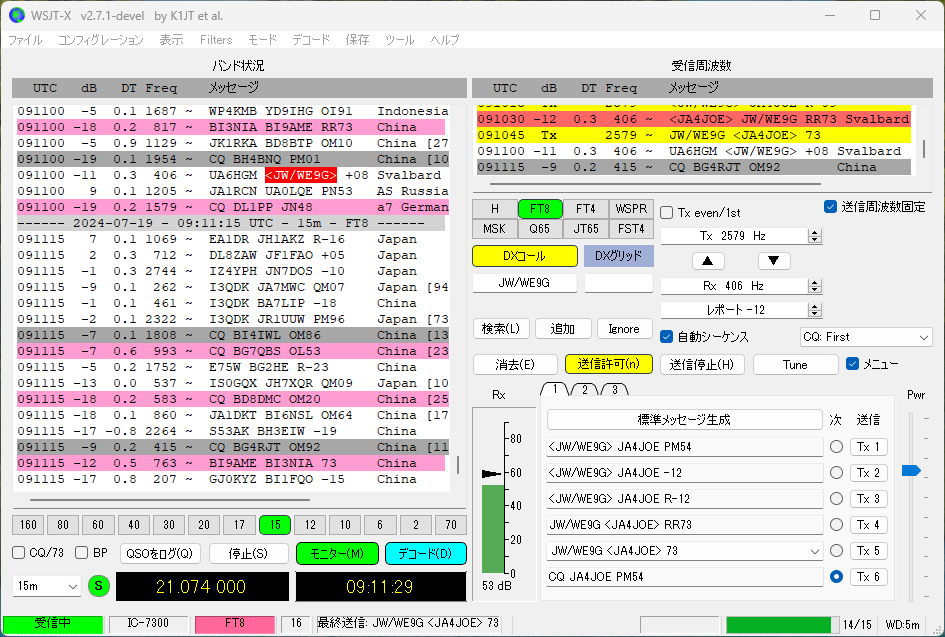Click the Tune button
The height and width of the screenshot is (637, 945).
coord(796,364)
